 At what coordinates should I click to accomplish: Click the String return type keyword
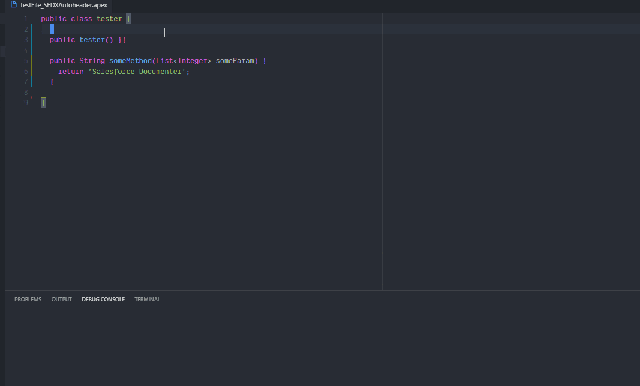pos(92,61)
